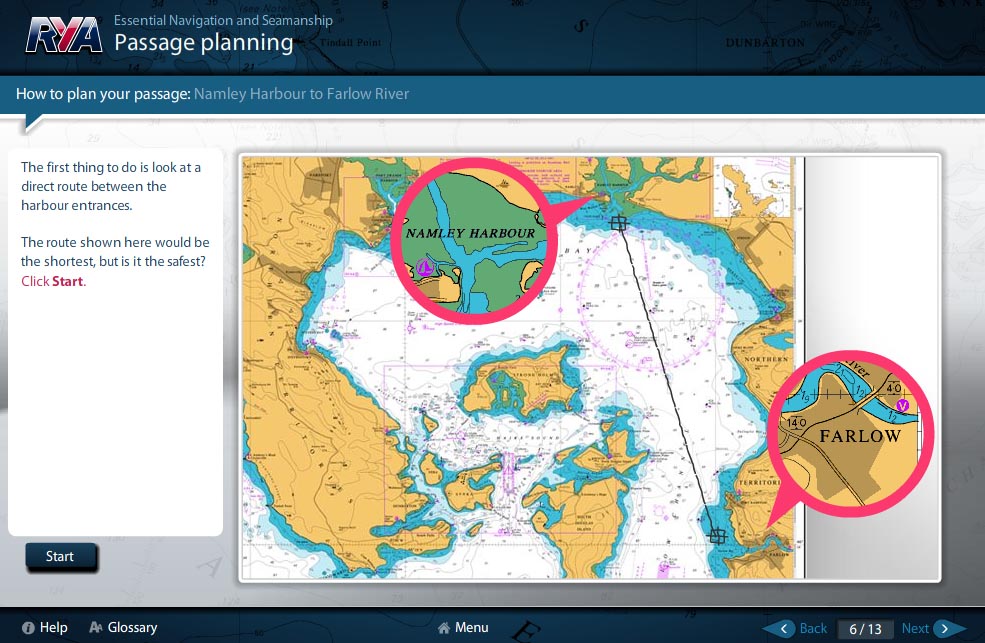Click the 6 / 13 page indicator
Viewport: 985px width, 643px height.
(865, 629)
